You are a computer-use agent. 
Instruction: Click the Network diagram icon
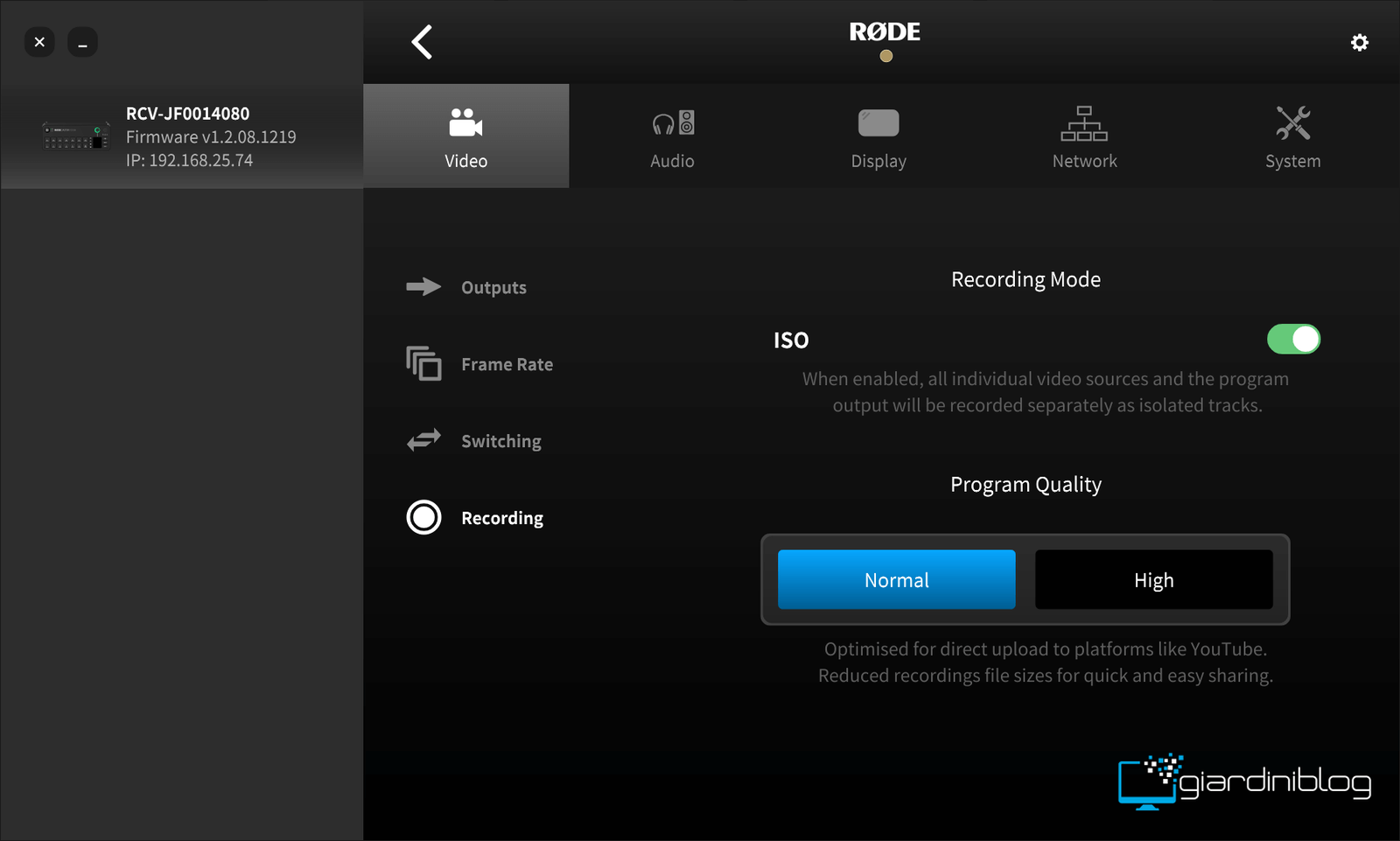tap(1084, 123)
